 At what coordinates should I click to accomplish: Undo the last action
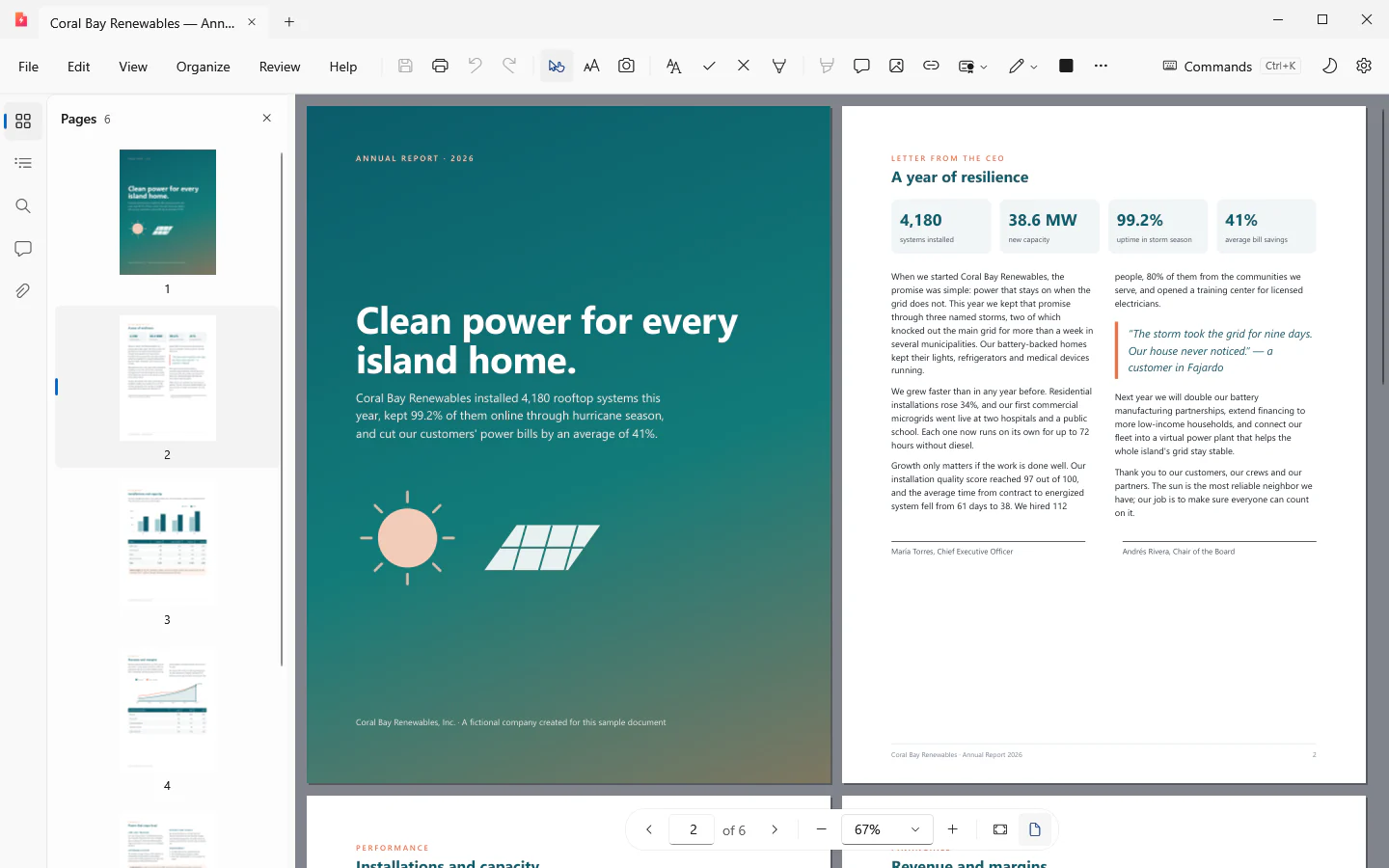pos(475,66)
